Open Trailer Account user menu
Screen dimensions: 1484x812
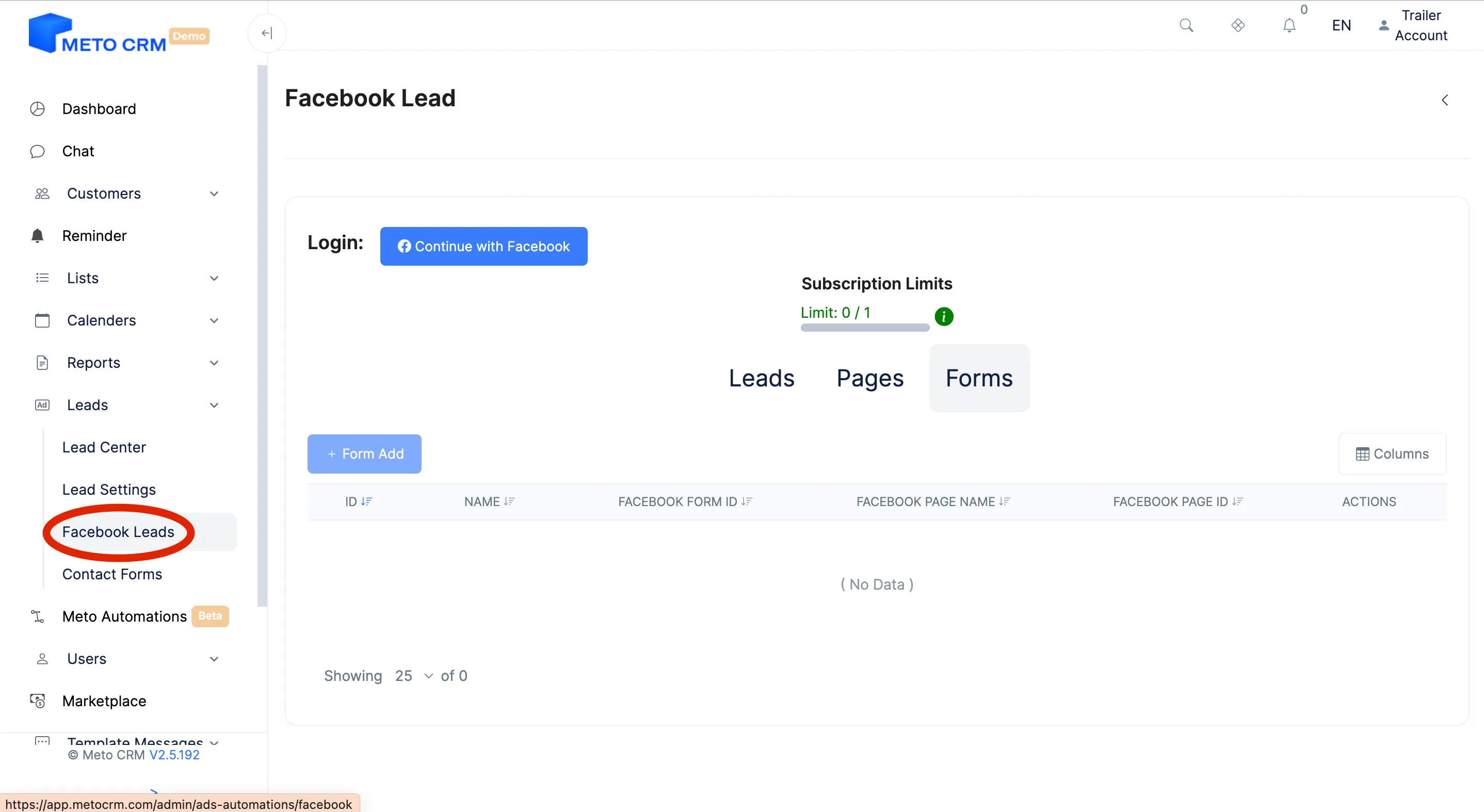click(1413, 25)
